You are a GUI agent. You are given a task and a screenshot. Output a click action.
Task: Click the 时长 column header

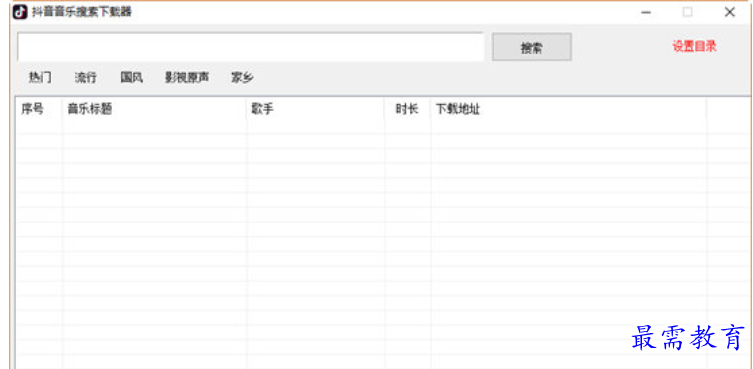tap(407, 109)
